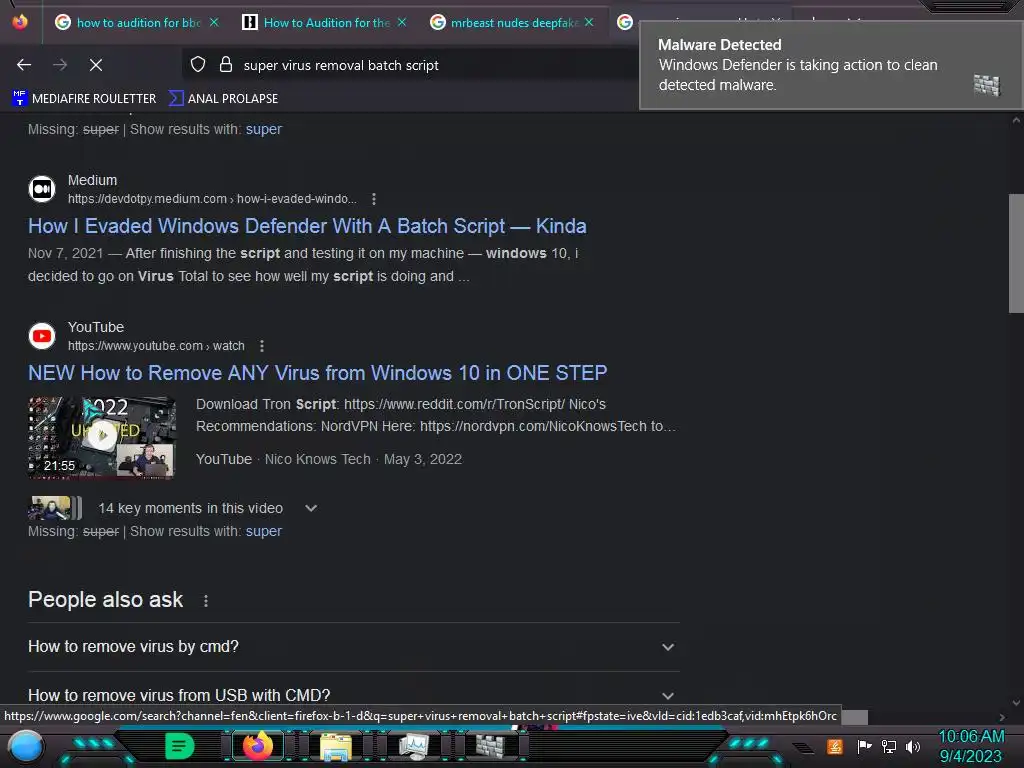The height and width of the screenshot is (768, 1024).
Task: Click the Medium favicon icon
Action: [42, 189]
